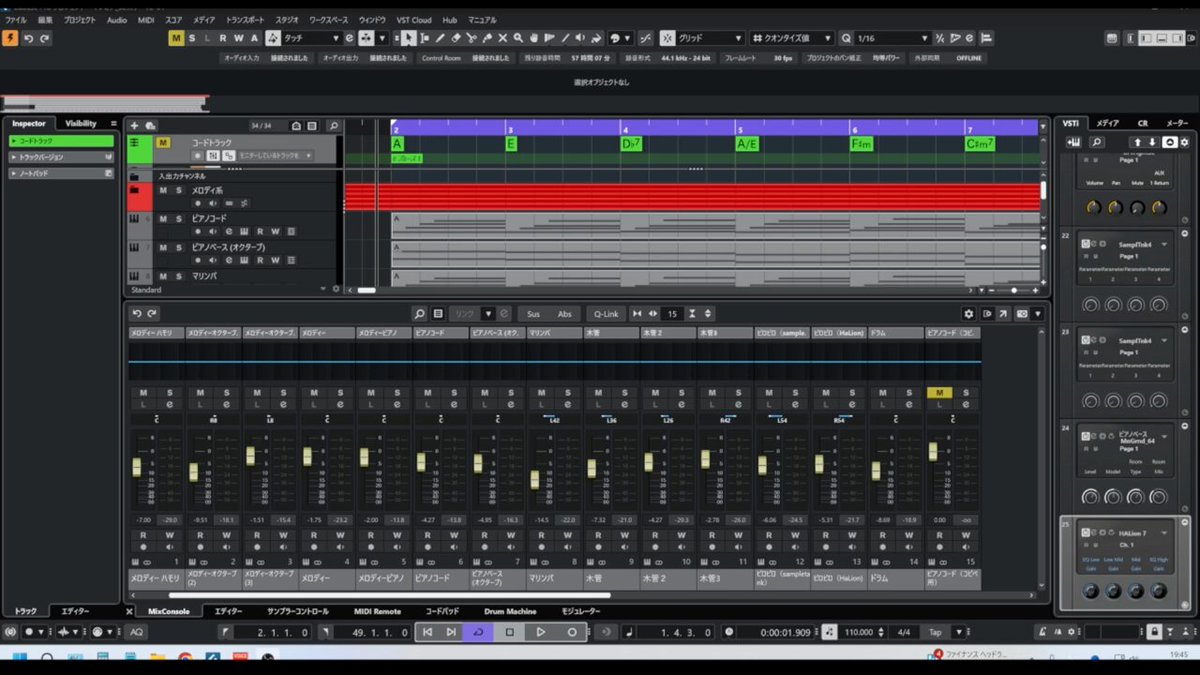Open the トランスポート menu
1200x675 pixels.
tap(245, 20)
